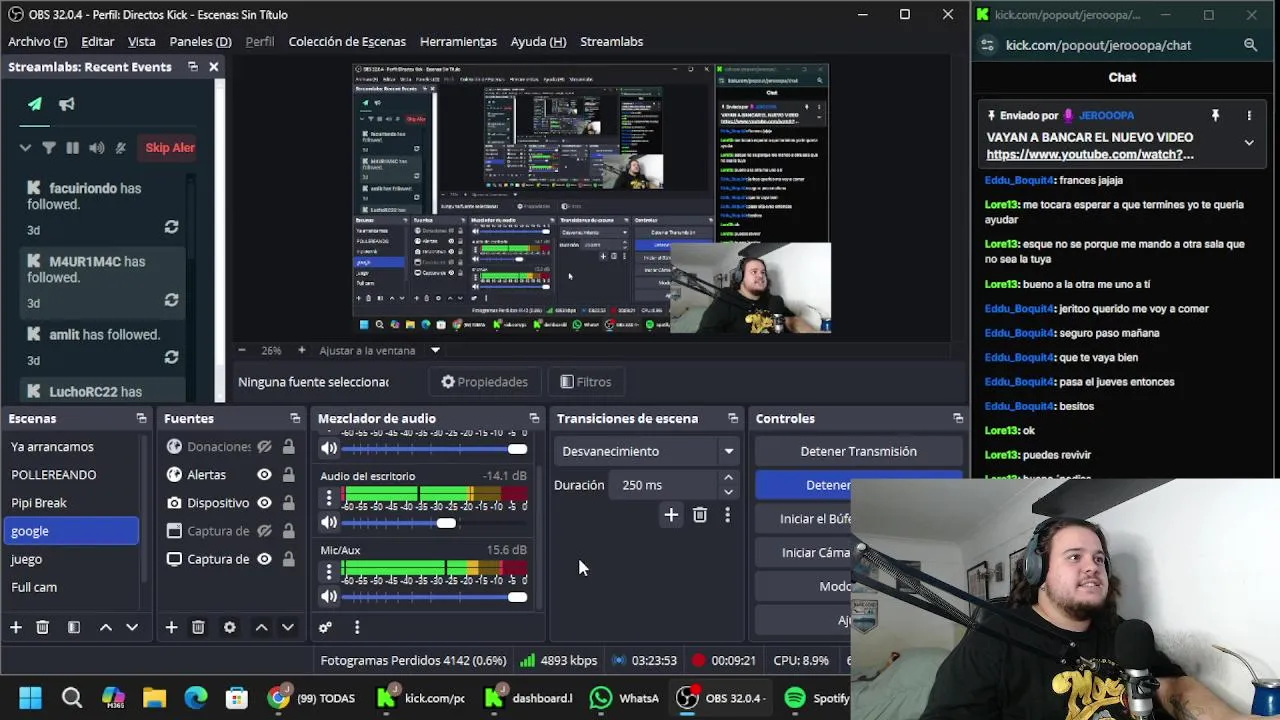The height and width of the screenshot is (720, 1280).
Task: Remove the selected source in Fuentes
Action: [198, 627]
